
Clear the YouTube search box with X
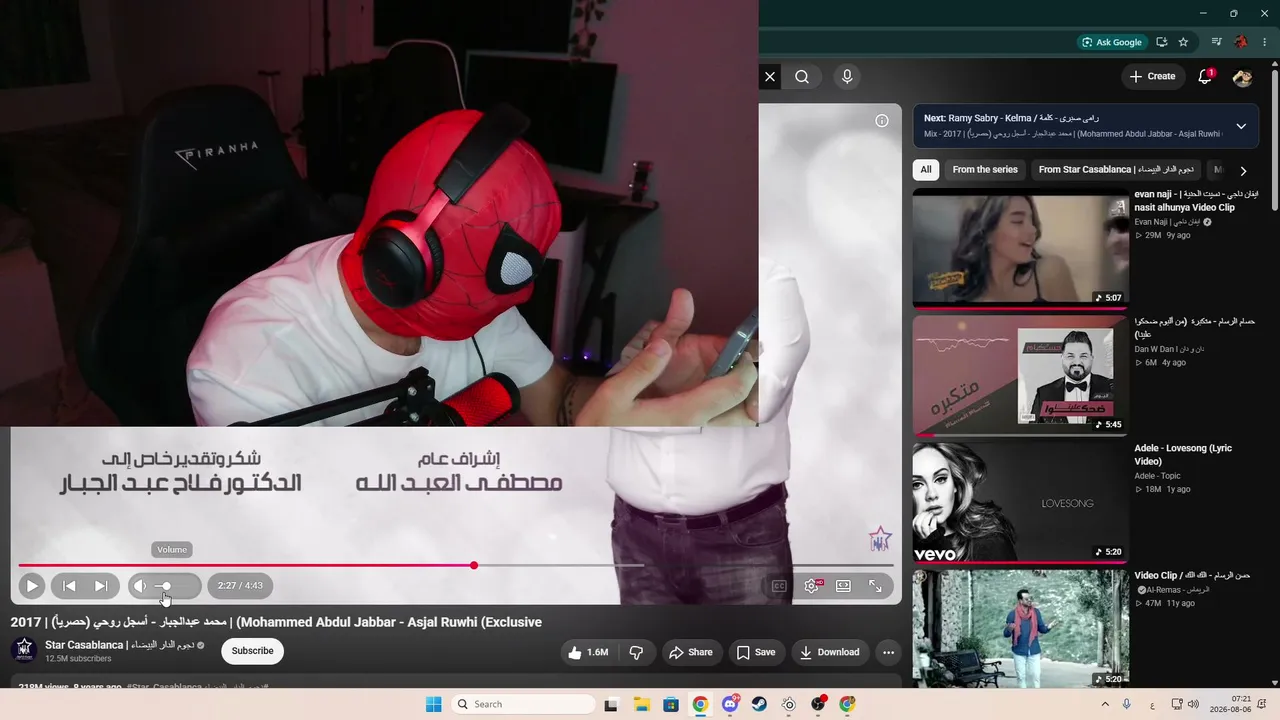[x=770, y=76]
